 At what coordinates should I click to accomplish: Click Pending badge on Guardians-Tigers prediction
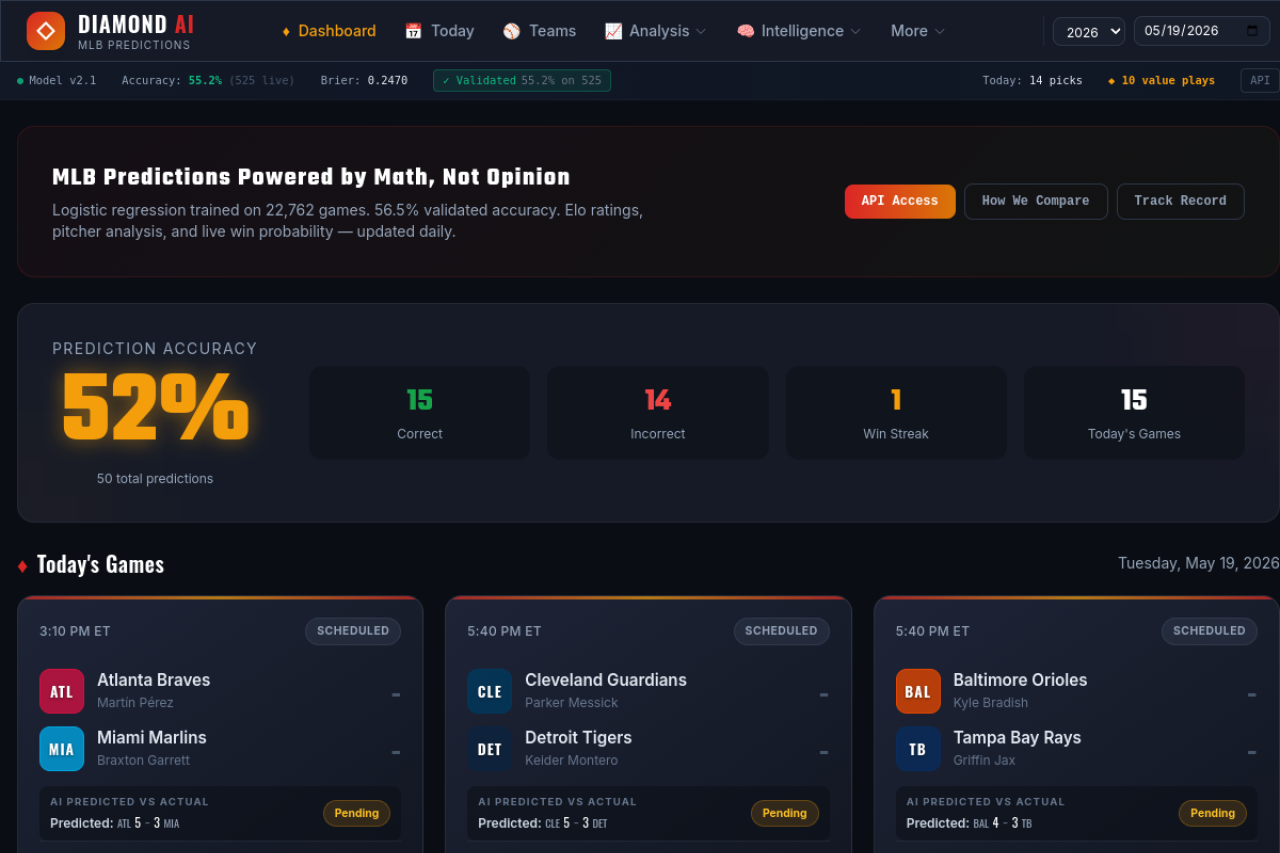(785, 813)
